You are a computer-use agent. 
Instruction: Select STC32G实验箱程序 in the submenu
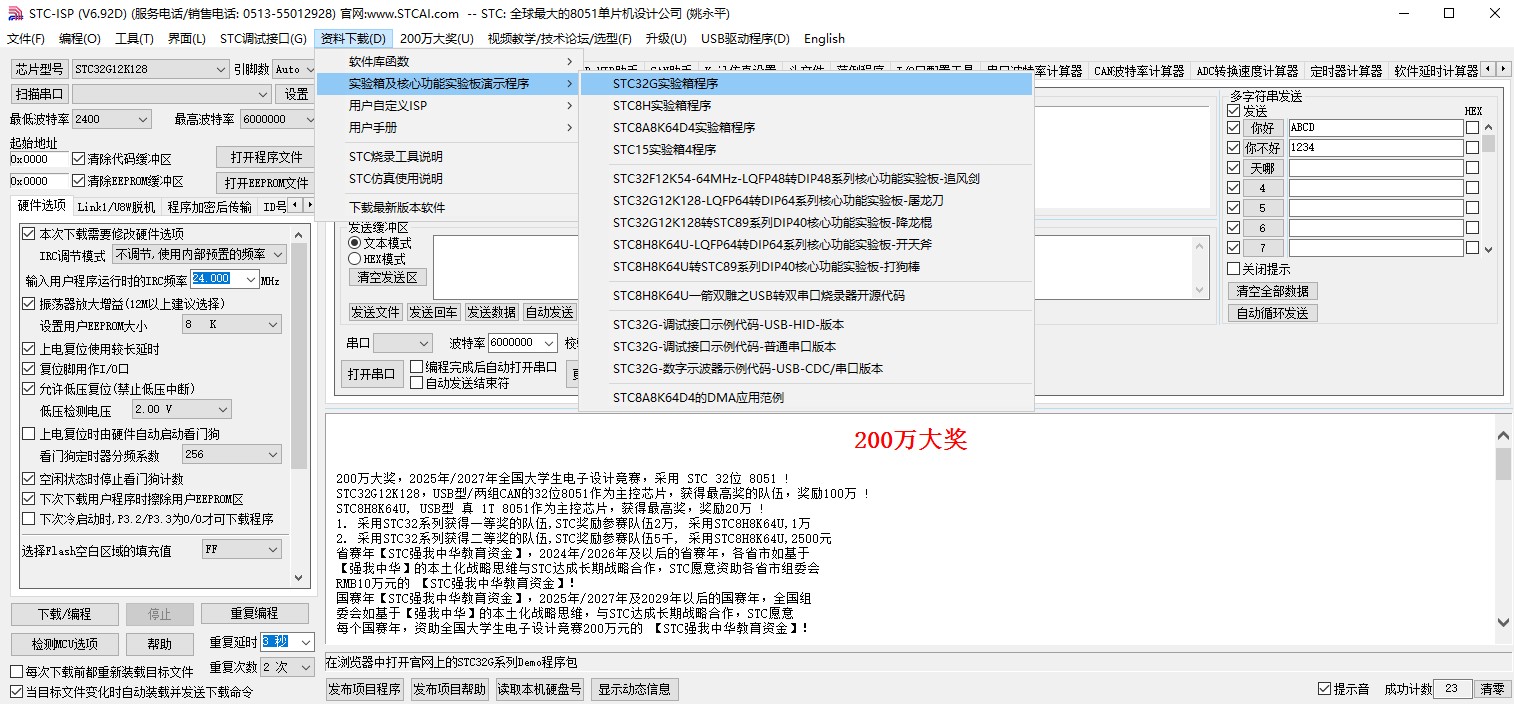coord(806,84)
